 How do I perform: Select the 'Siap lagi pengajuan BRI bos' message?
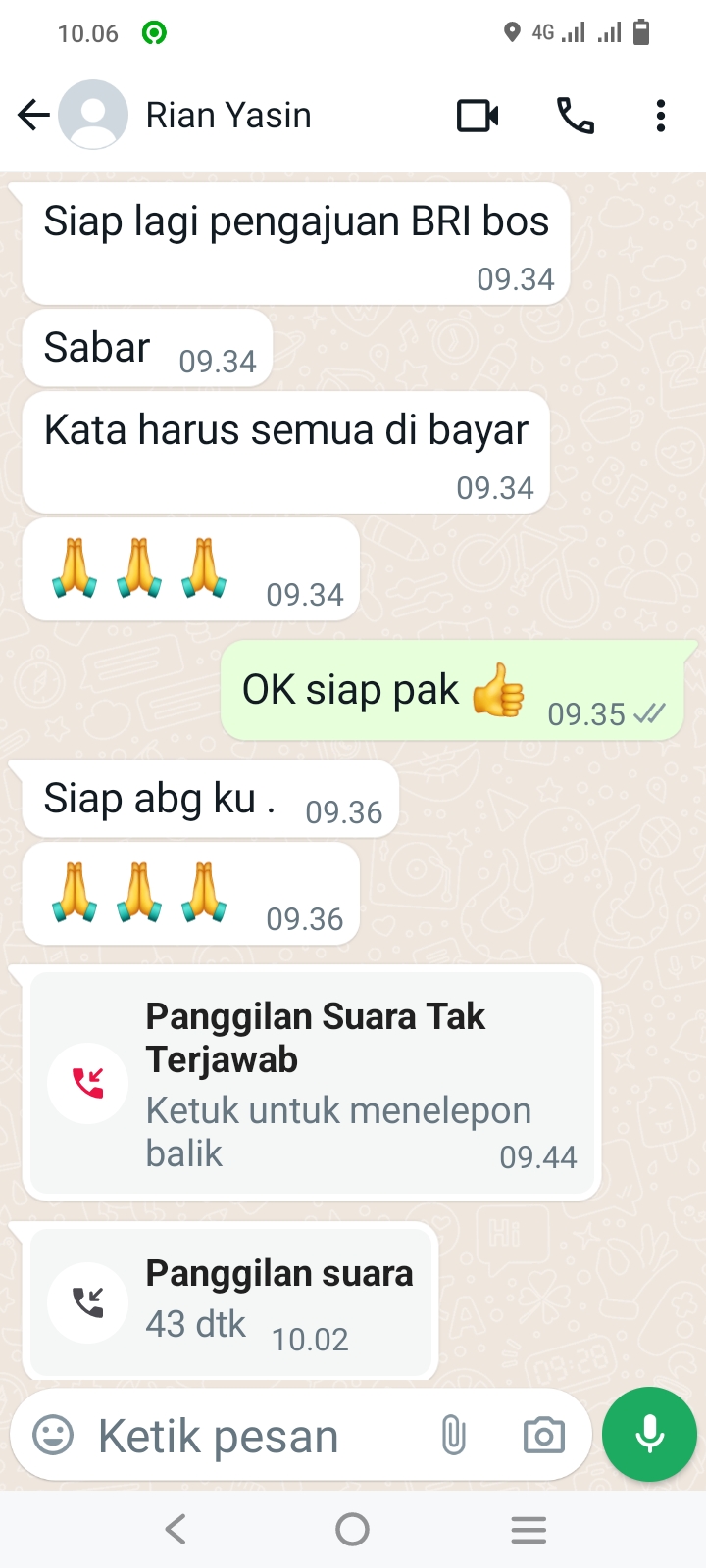pos(296,243)
